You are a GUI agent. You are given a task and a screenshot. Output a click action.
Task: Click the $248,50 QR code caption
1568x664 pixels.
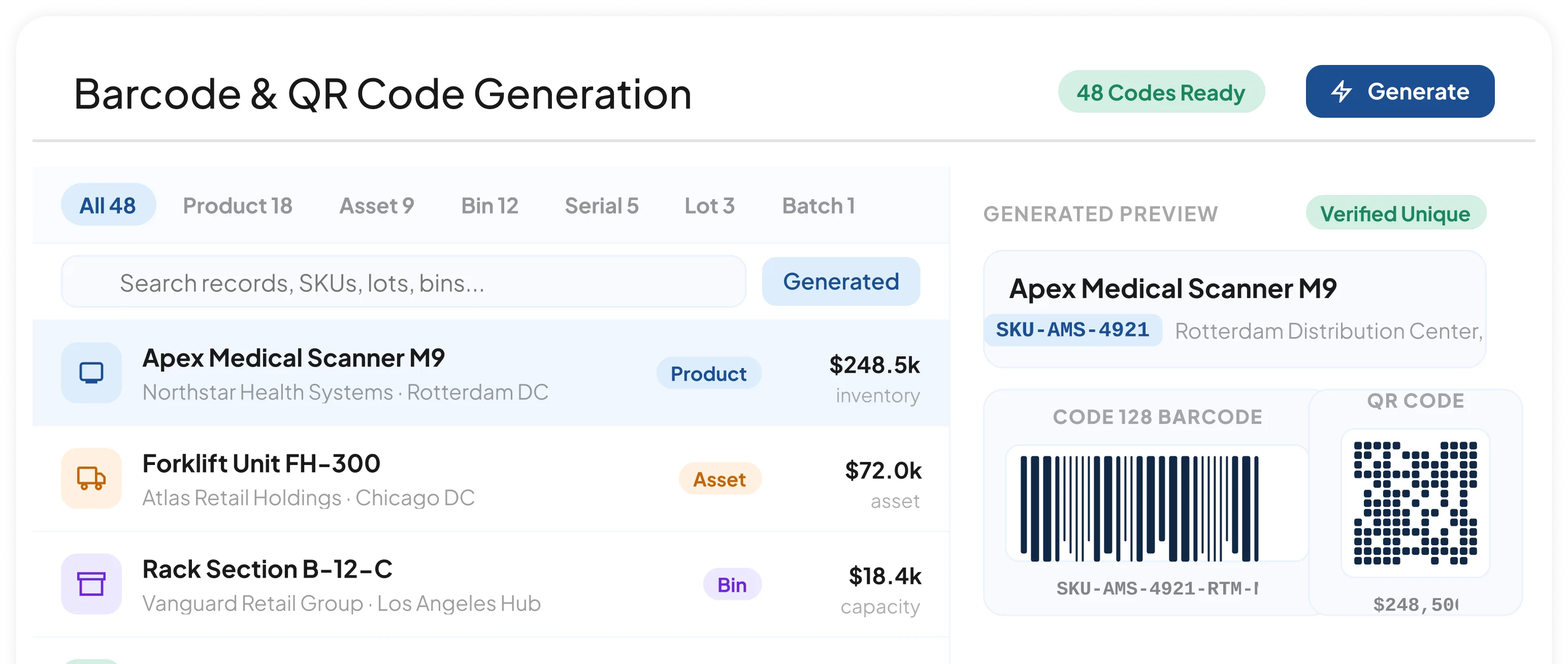coord(1415,604)
